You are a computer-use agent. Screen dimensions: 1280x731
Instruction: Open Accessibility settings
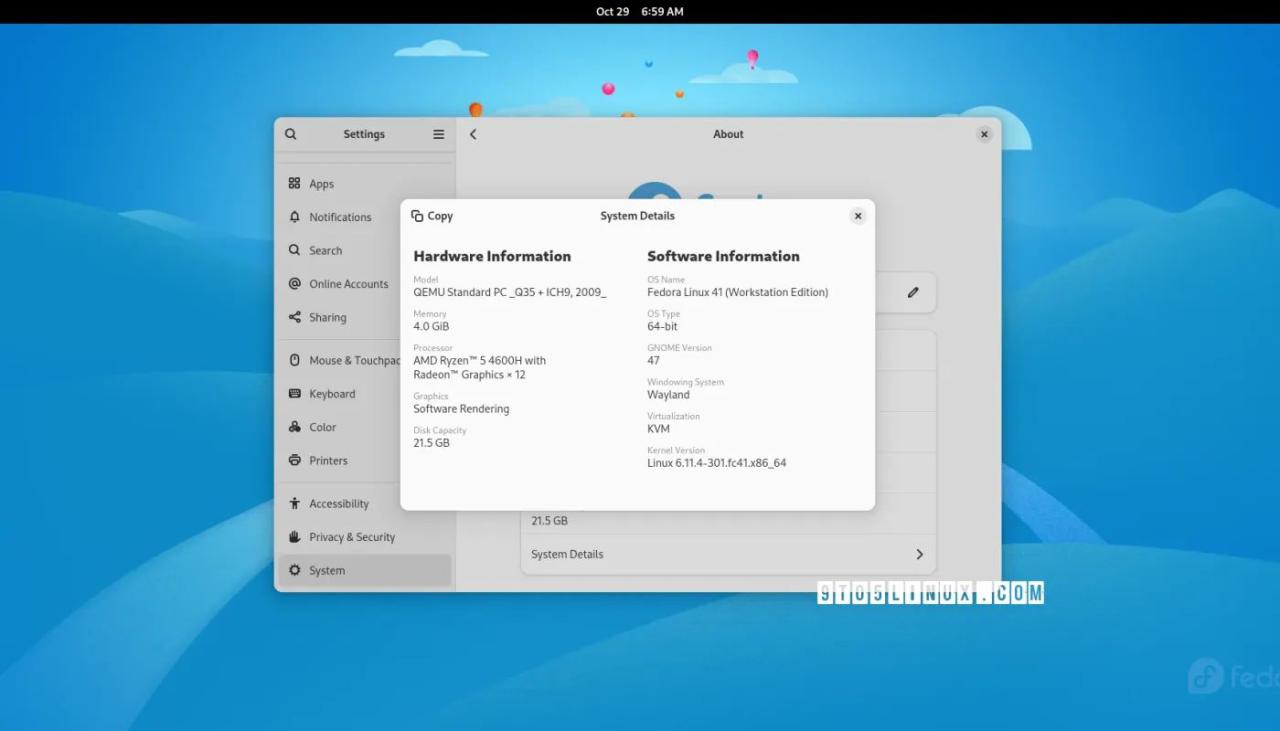point(338,504)
